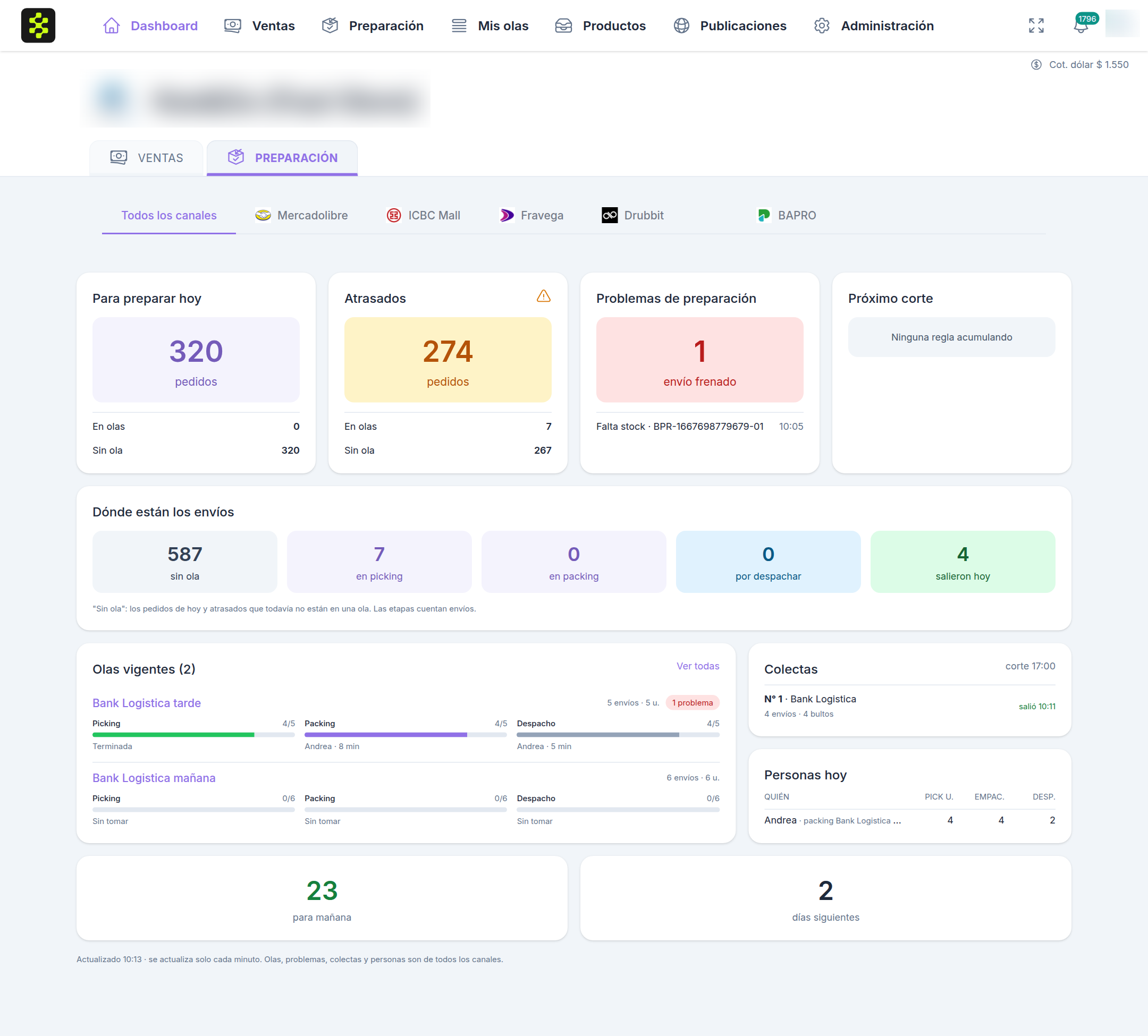Click the user avatar in top-right corner

tap(1122, 24)
